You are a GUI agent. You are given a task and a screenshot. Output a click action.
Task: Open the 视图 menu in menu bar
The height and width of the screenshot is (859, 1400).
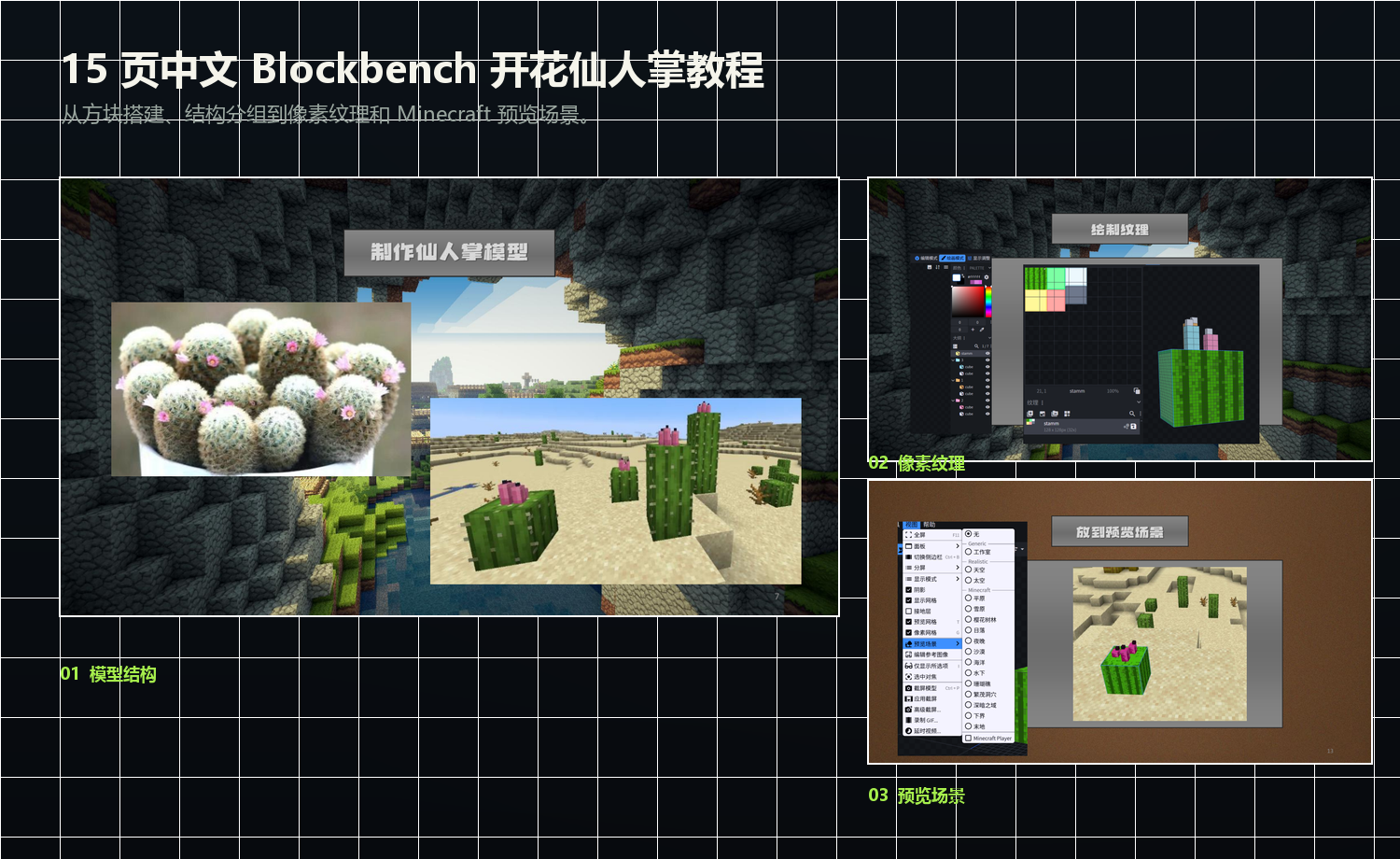pos(911,525)
